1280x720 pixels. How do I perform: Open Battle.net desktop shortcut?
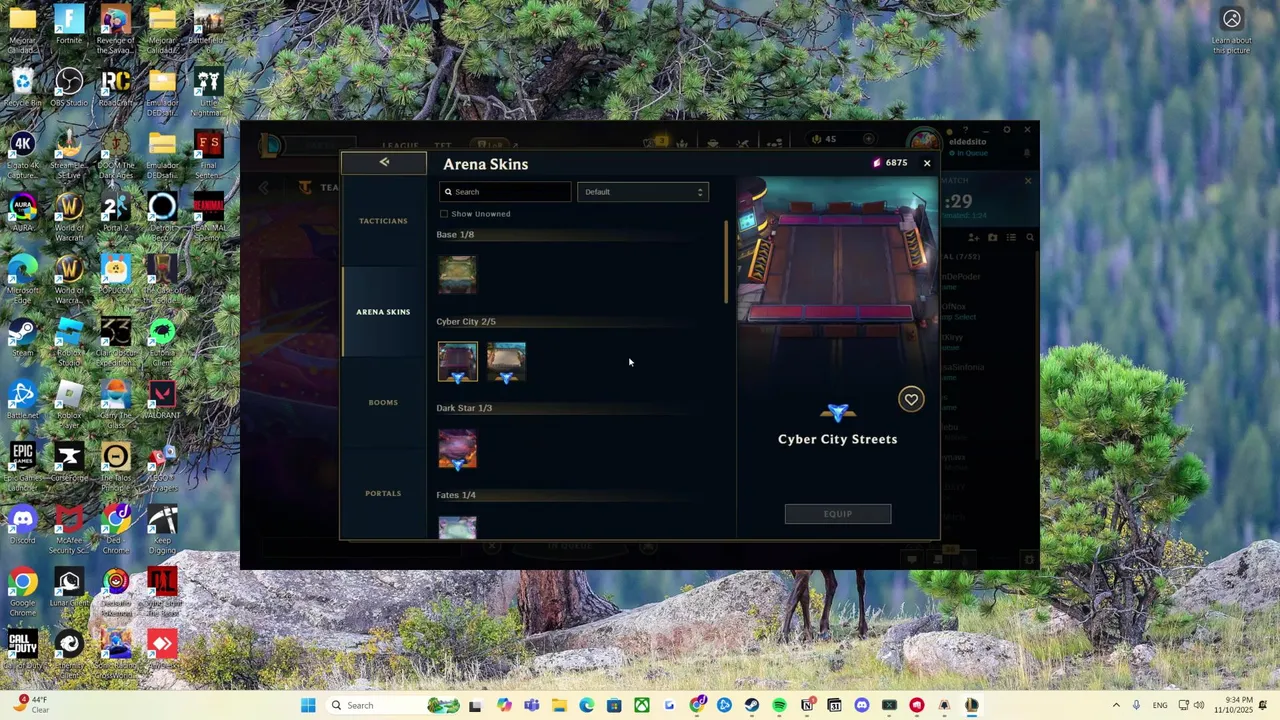point(22,399)
